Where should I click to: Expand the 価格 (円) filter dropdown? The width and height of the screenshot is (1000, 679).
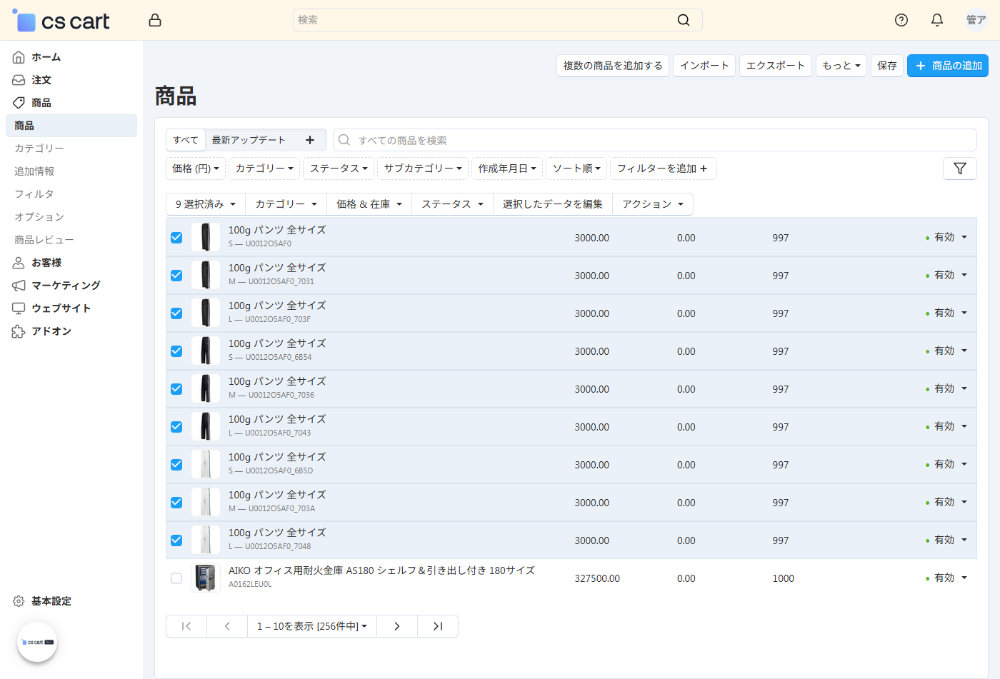pyautogui.click(x=195, y=168)
